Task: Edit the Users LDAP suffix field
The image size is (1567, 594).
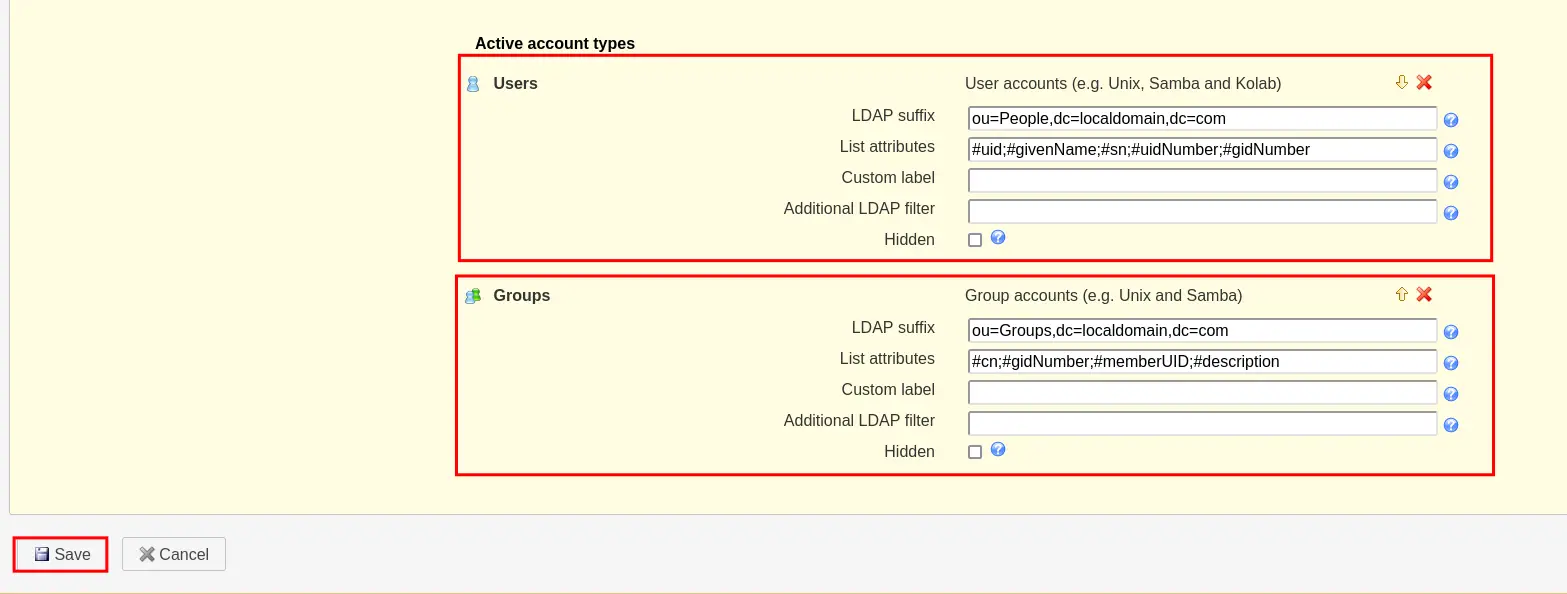Action: point(1203,119)
